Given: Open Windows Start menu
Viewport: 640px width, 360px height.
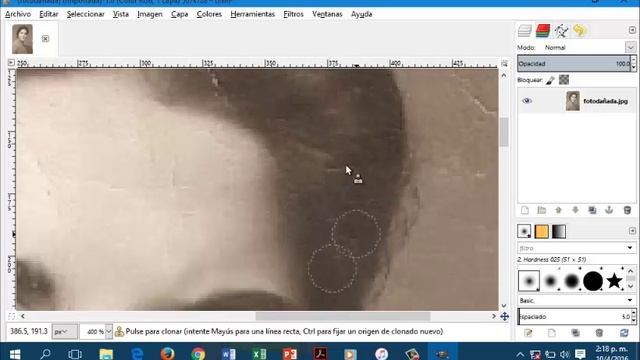Looking at the screenshot, I should coord(15,353).
